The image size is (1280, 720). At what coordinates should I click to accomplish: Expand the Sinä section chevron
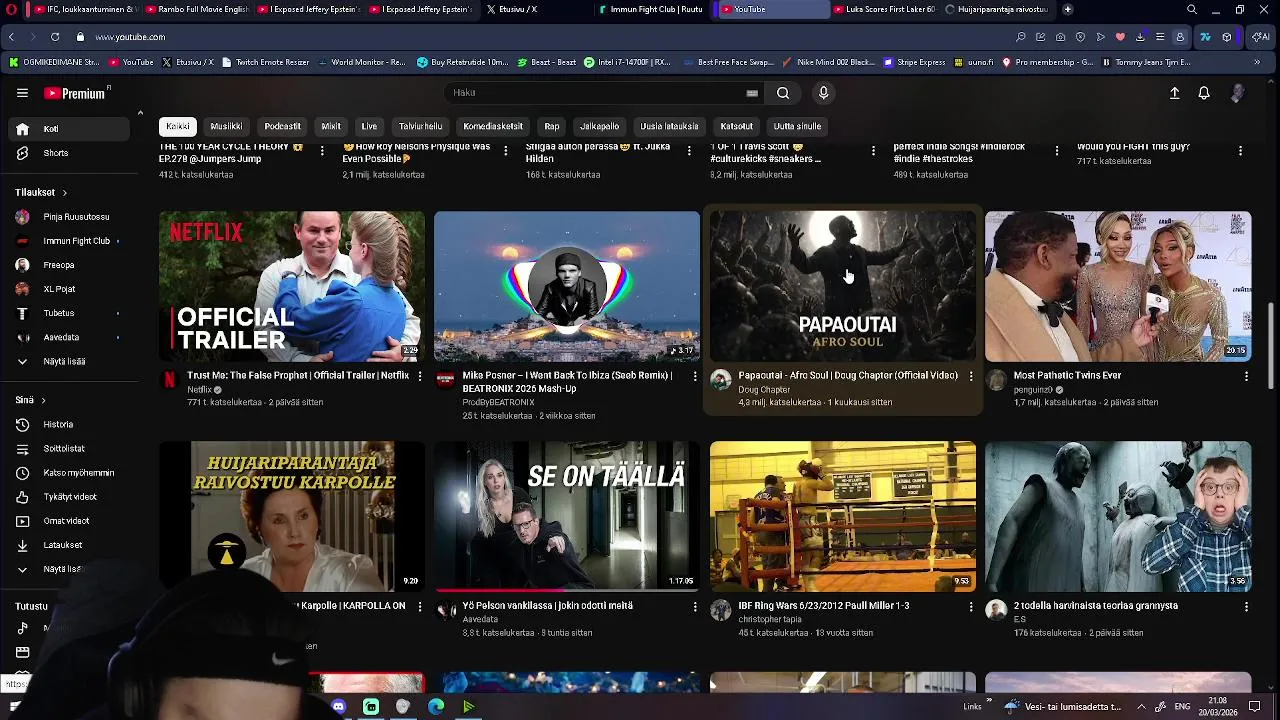(x=43, y=400)
